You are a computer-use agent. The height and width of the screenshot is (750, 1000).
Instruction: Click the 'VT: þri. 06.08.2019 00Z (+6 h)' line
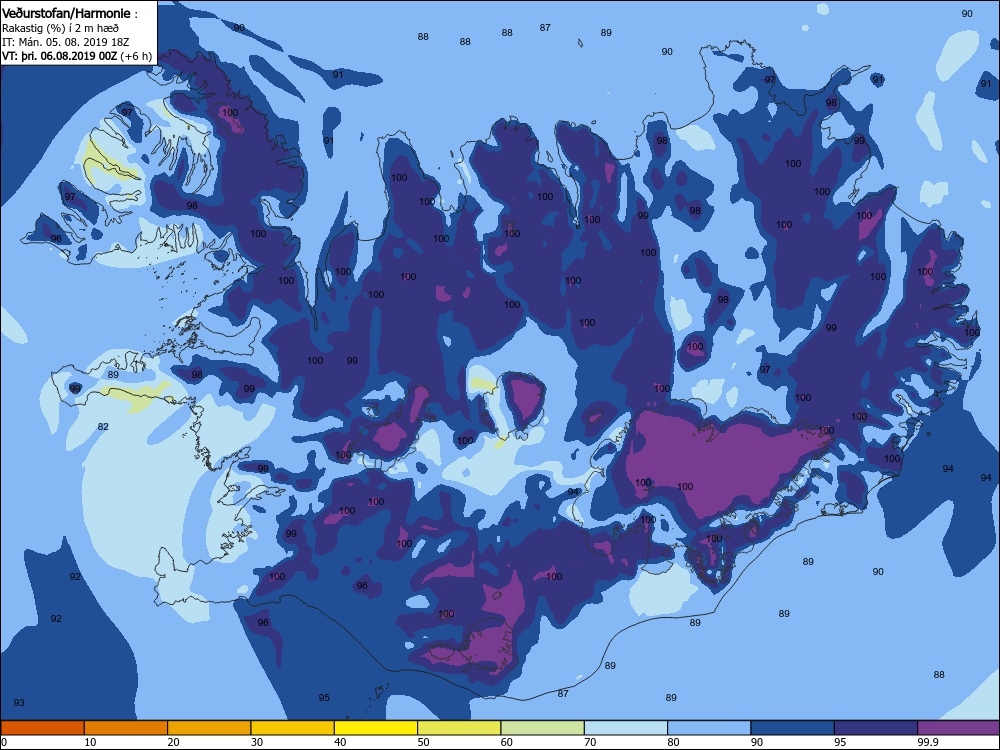pos(77,56)
